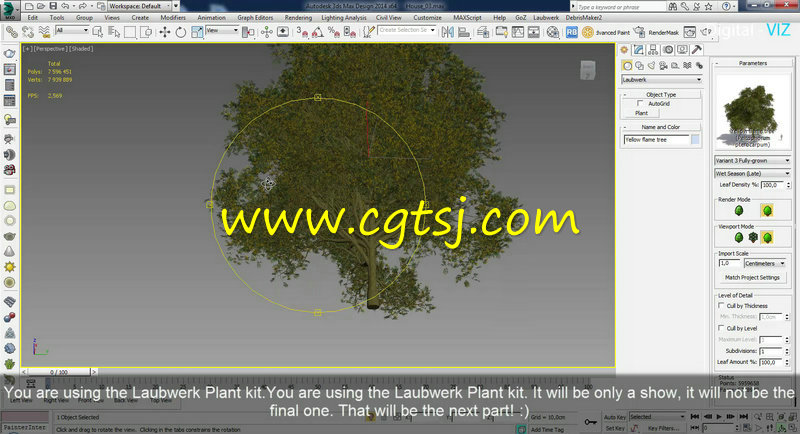Open the Laubwerk menu
This screenshot has width=800, height=434.
(546, 17)
